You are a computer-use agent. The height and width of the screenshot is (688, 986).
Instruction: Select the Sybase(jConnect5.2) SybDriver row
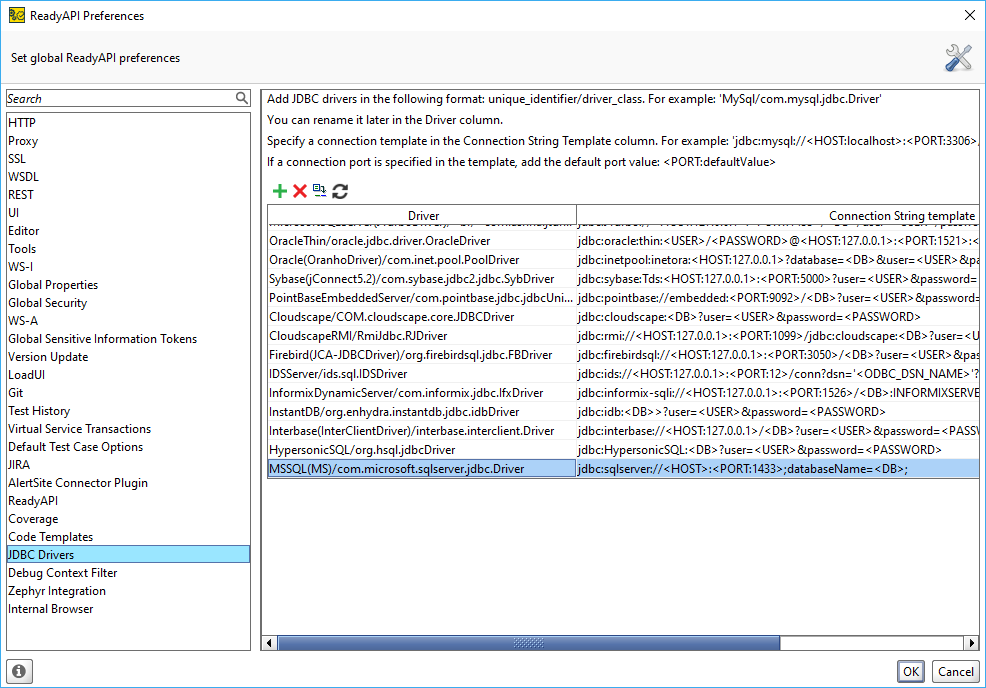pos(623,279)
